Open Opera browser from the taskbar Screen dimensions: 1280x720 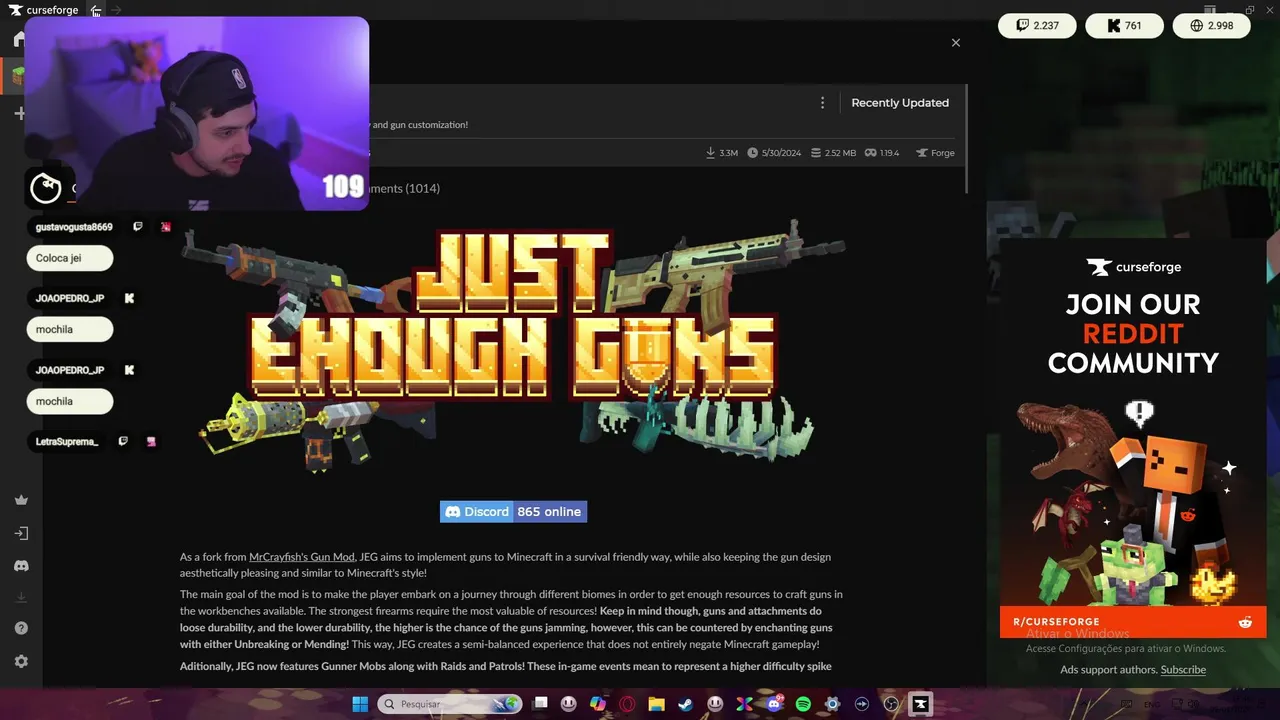tap(628, 704)
